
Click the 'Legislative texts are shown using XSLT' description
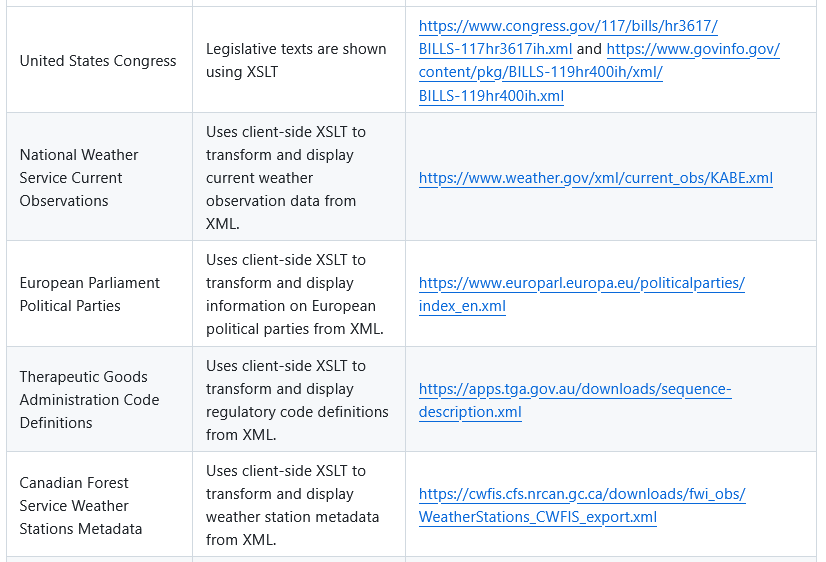pos(296,60)
